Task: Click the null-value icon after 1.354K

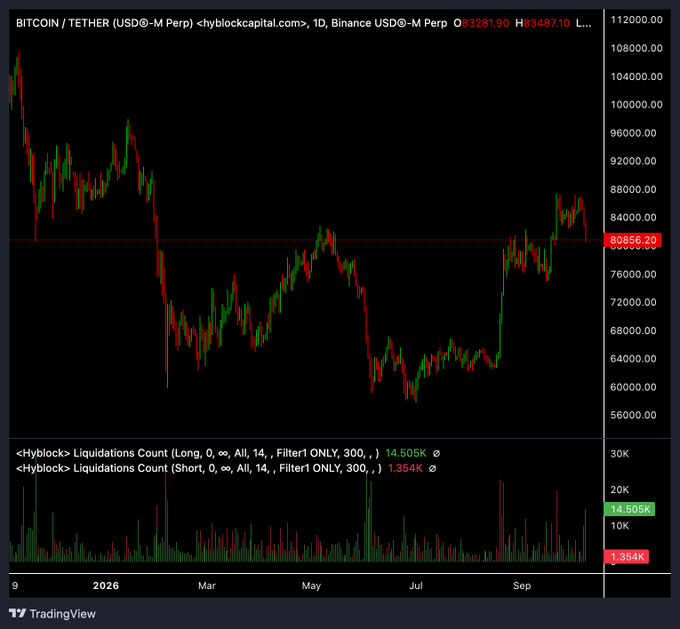Action: coord(432,468)
